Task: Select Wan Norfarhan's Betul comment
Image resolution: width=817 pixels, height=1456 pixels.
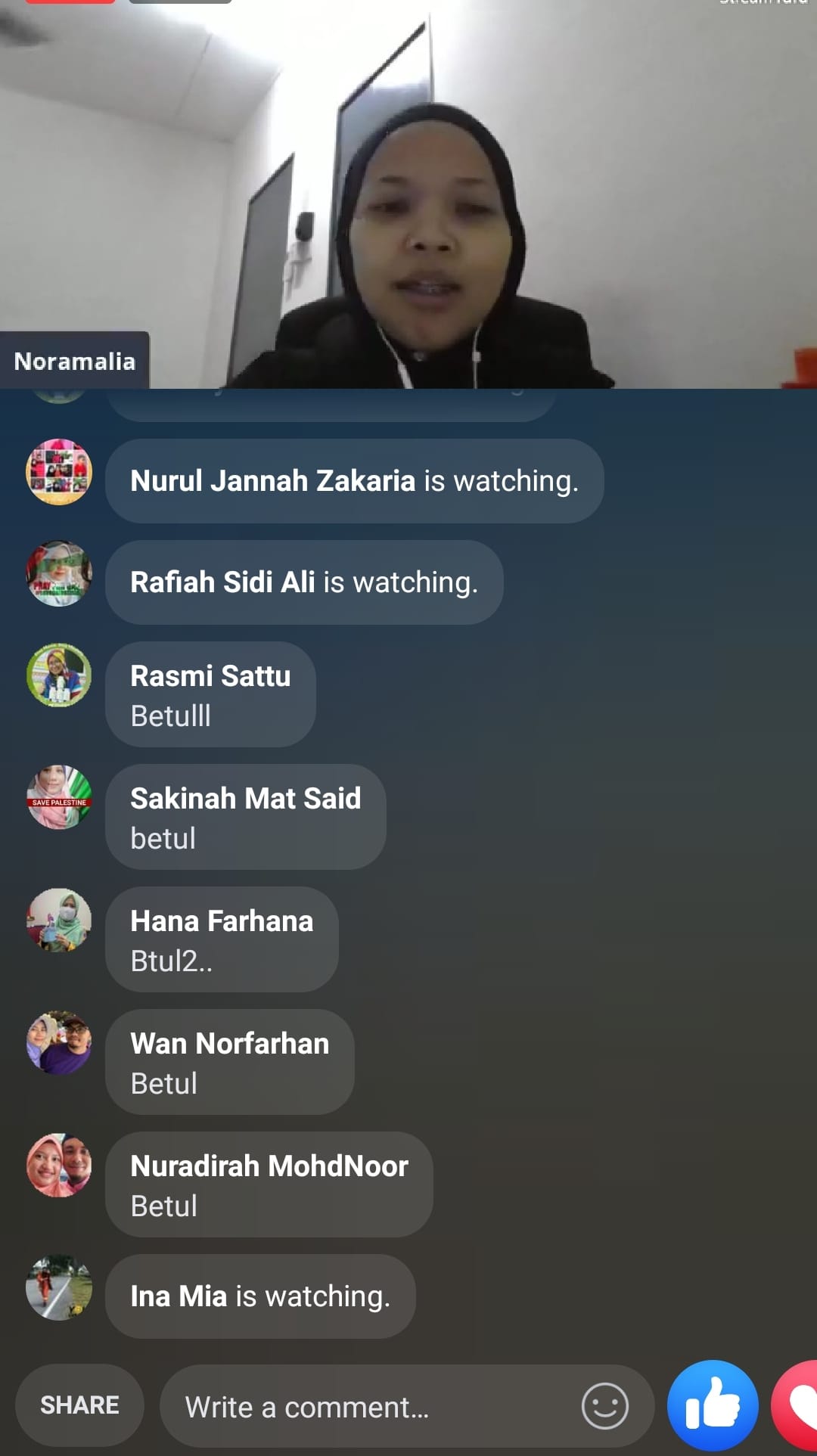Action: pos(230,1062)
